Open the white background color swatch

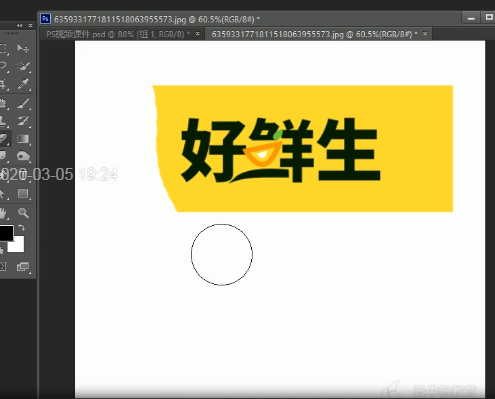click(17, 245)
